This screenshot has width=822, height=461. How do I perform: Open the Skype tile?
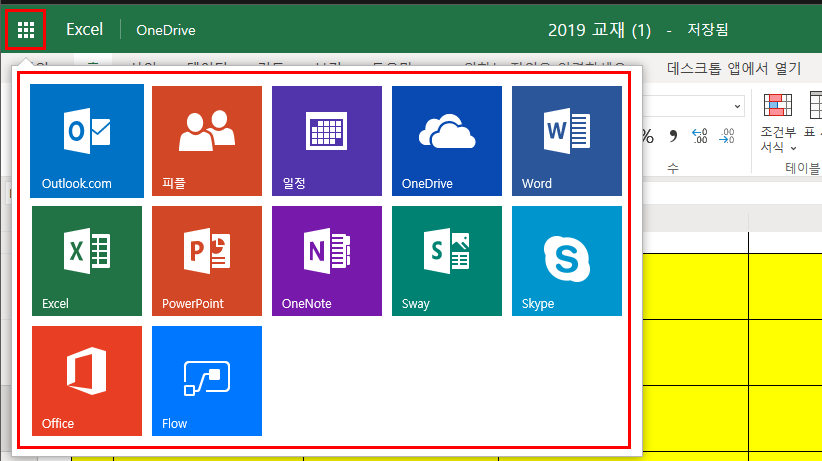[567, 261]
